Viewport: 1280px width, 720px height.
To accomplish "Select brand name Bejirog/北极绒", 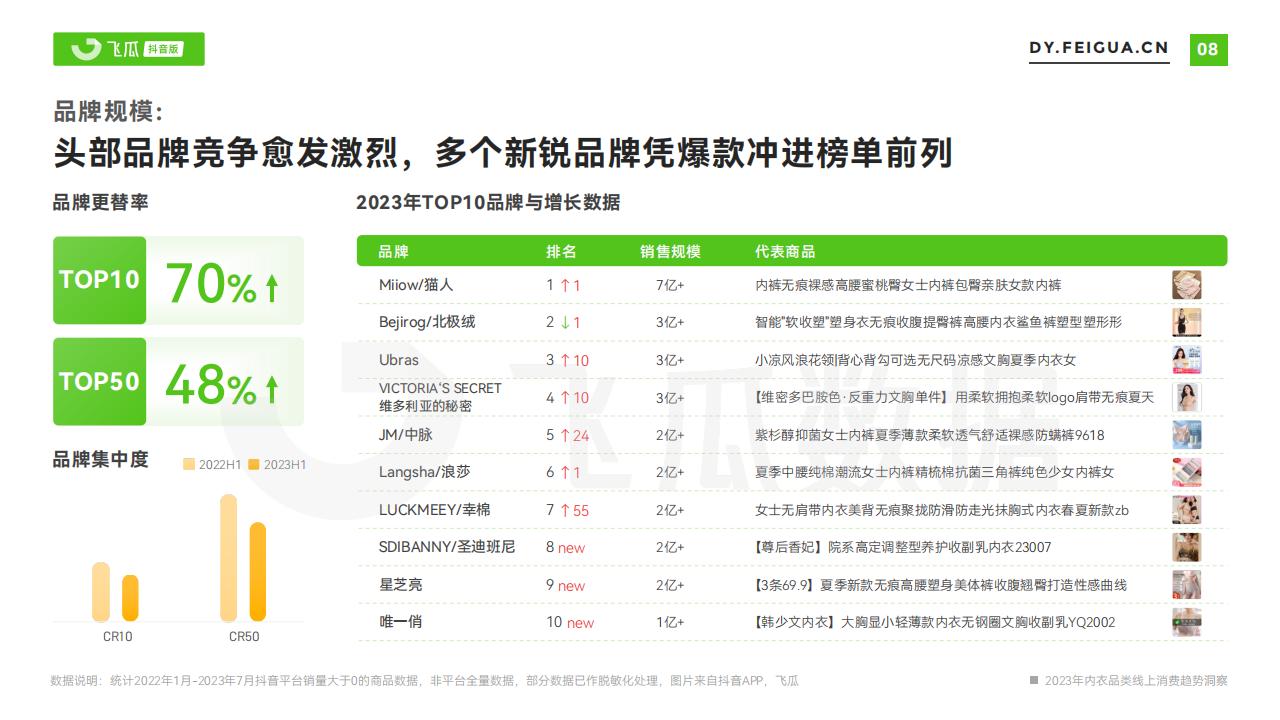I will [427, 322].
